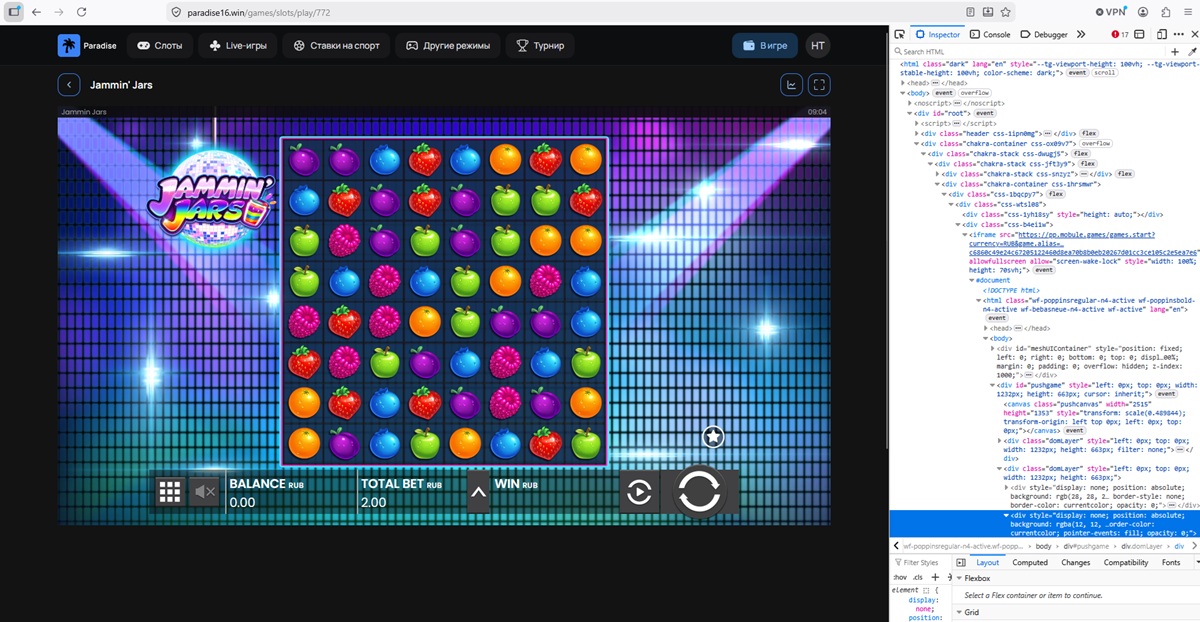The height and width of the screenshot is (622, 1200).
Task: Select the canvas pushcanvas node
Action: (1094, 416)
